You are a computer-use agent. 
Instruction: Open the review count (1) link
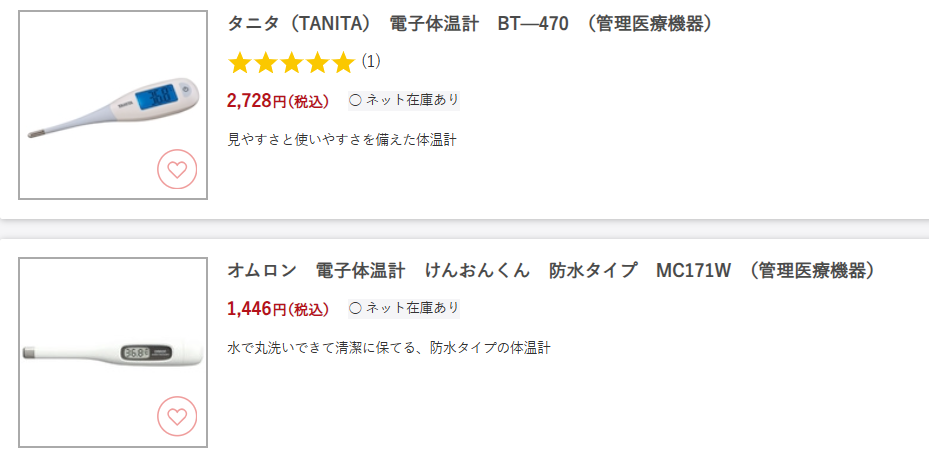coord(371,62)
